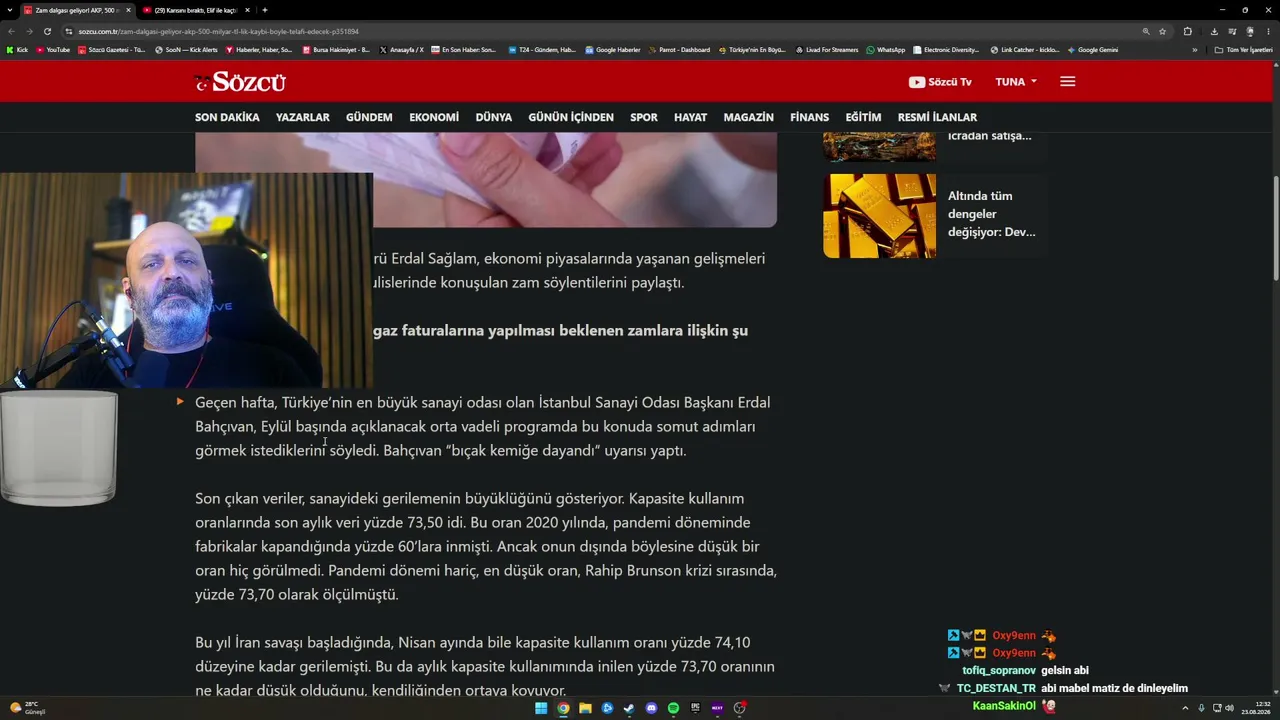The height and width of the screenshot is (720, 1280).
Task: Open the Windows Start button
Action: pos(541,708)
